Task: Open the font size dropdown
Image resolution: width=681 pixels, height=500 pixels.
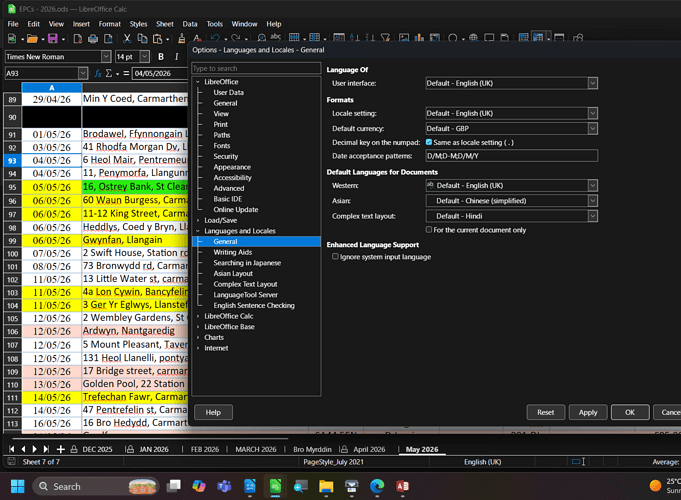Action: coord(145,56)
